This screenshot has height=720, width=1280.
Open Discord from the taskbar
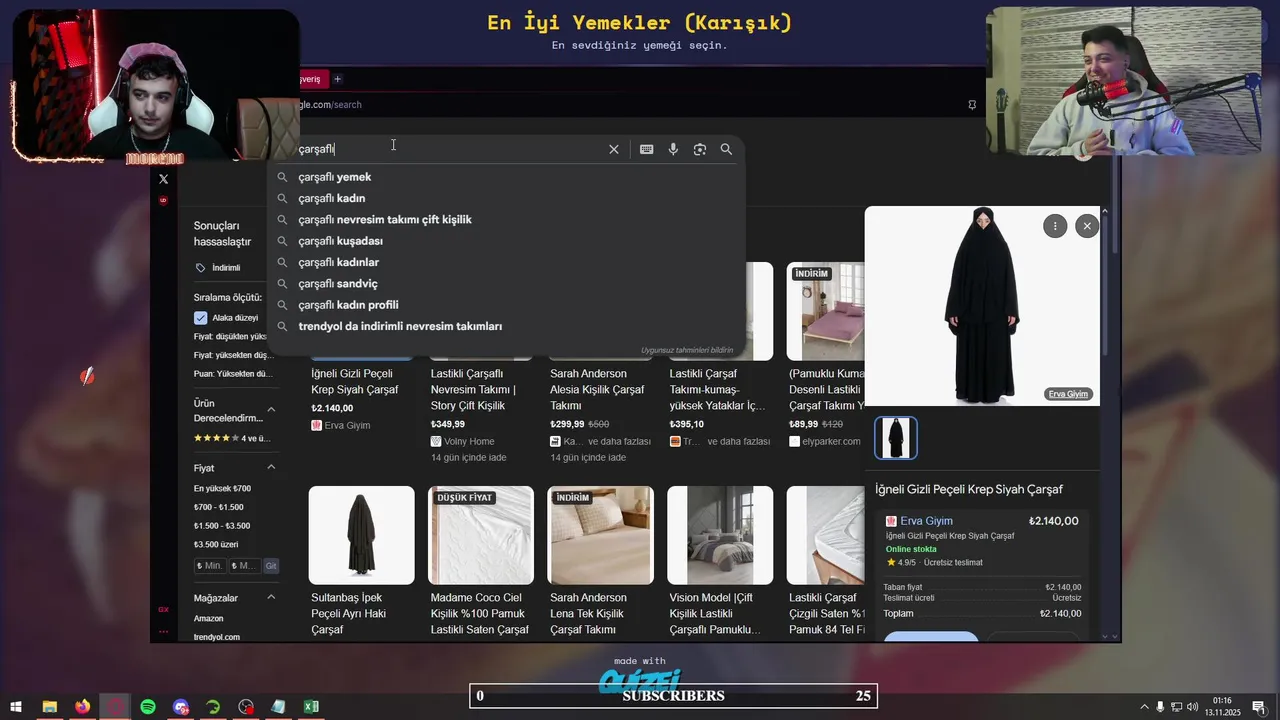[x=181, y=707]
